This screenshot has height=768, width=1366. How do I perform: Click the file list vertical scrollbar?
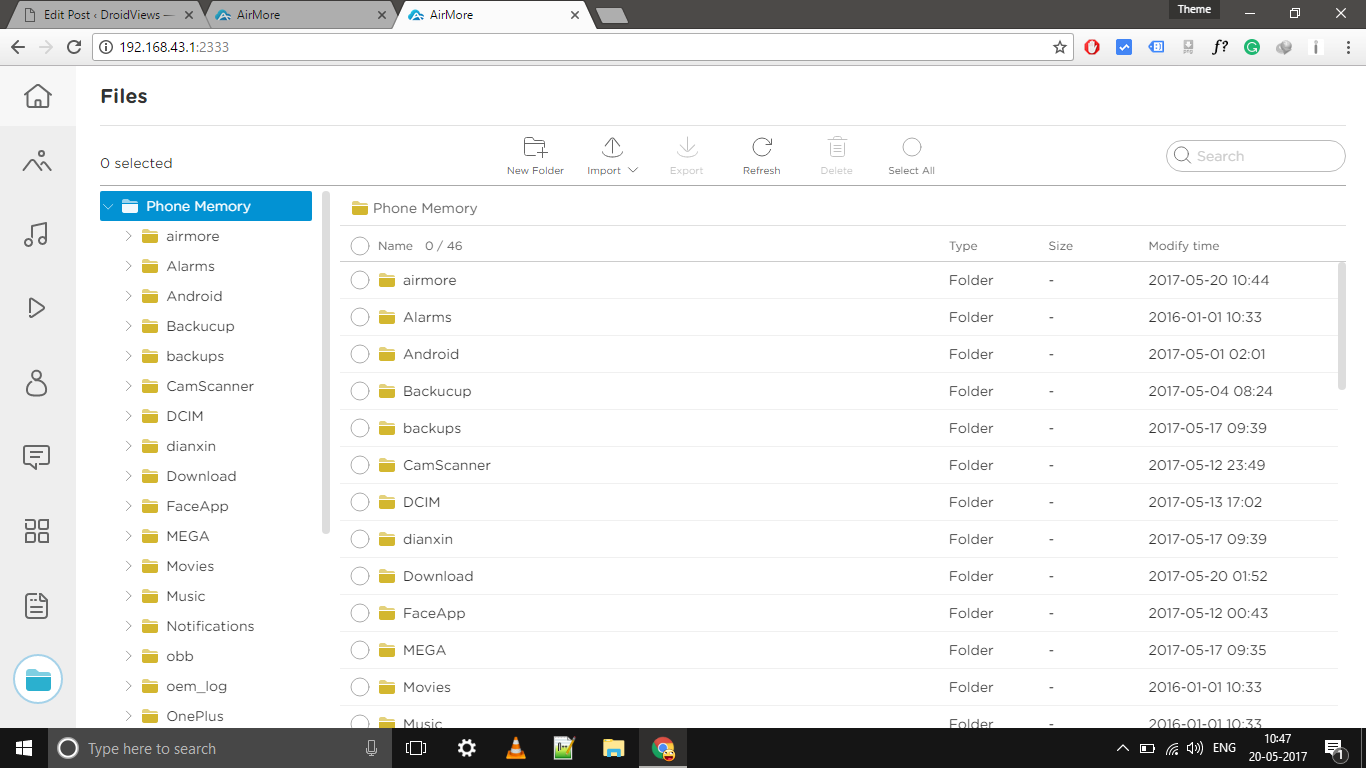(1342, 326)
